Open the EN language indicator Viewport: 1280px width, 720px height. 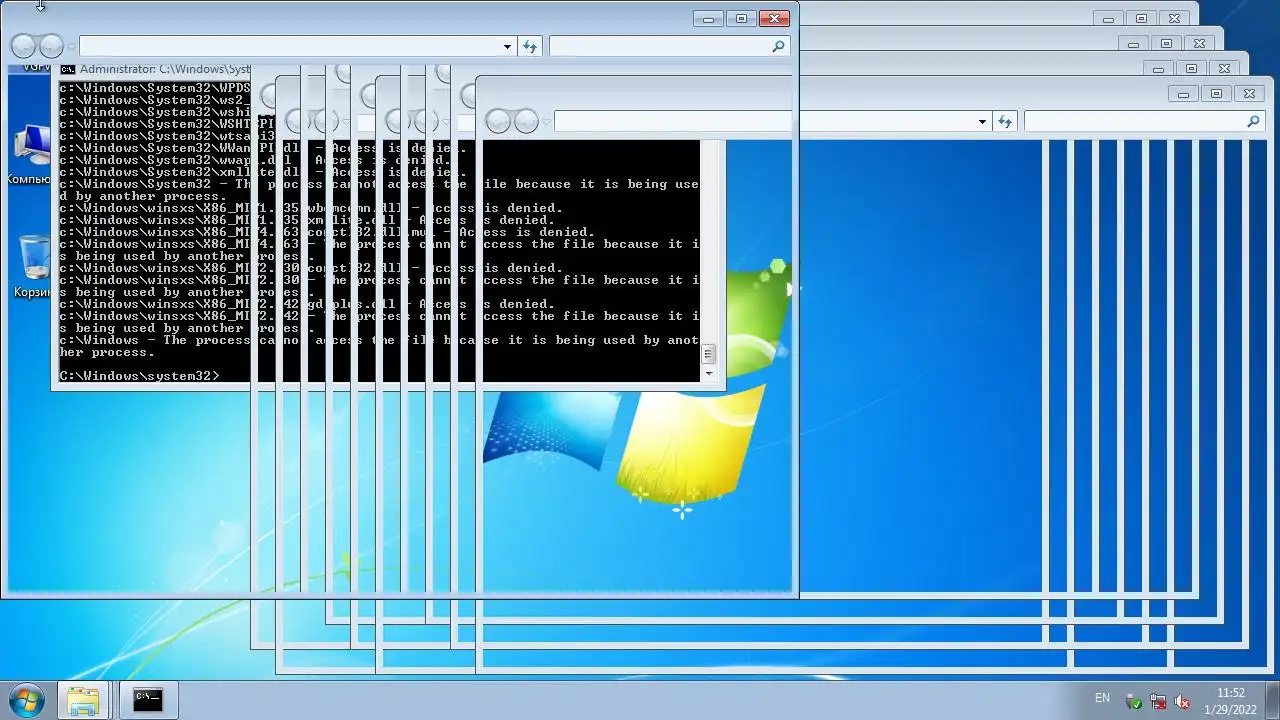tap(1102, 698)
